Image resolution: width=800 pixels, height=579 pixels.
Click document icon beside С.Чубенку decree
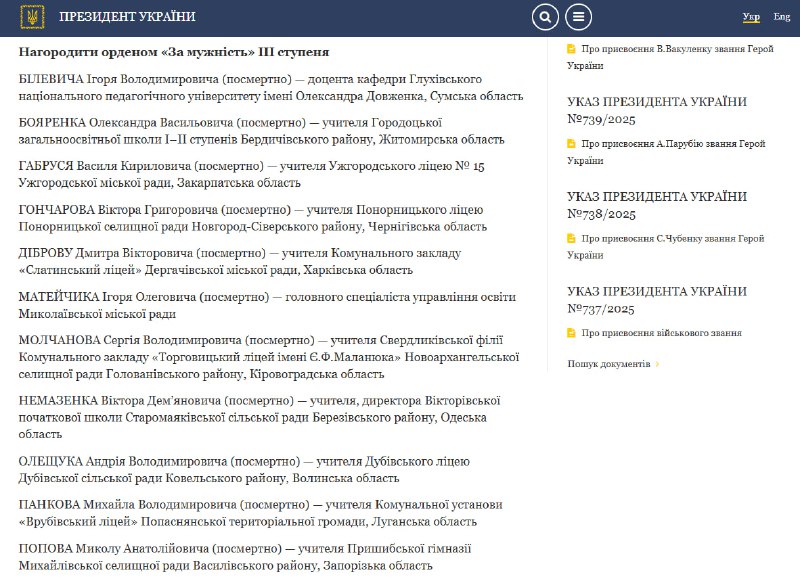(x=571, y=238)
